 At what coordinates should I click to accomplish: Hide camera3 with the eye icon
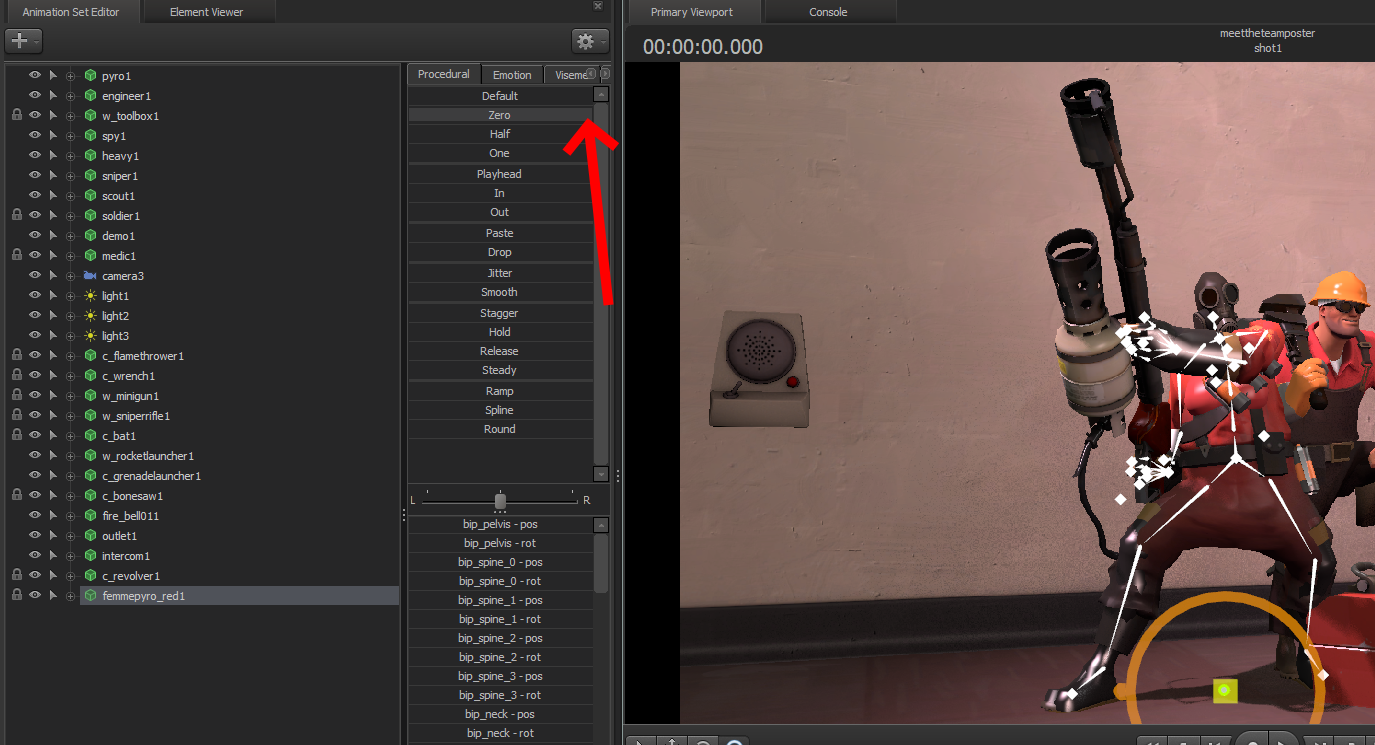pos(35,276)
